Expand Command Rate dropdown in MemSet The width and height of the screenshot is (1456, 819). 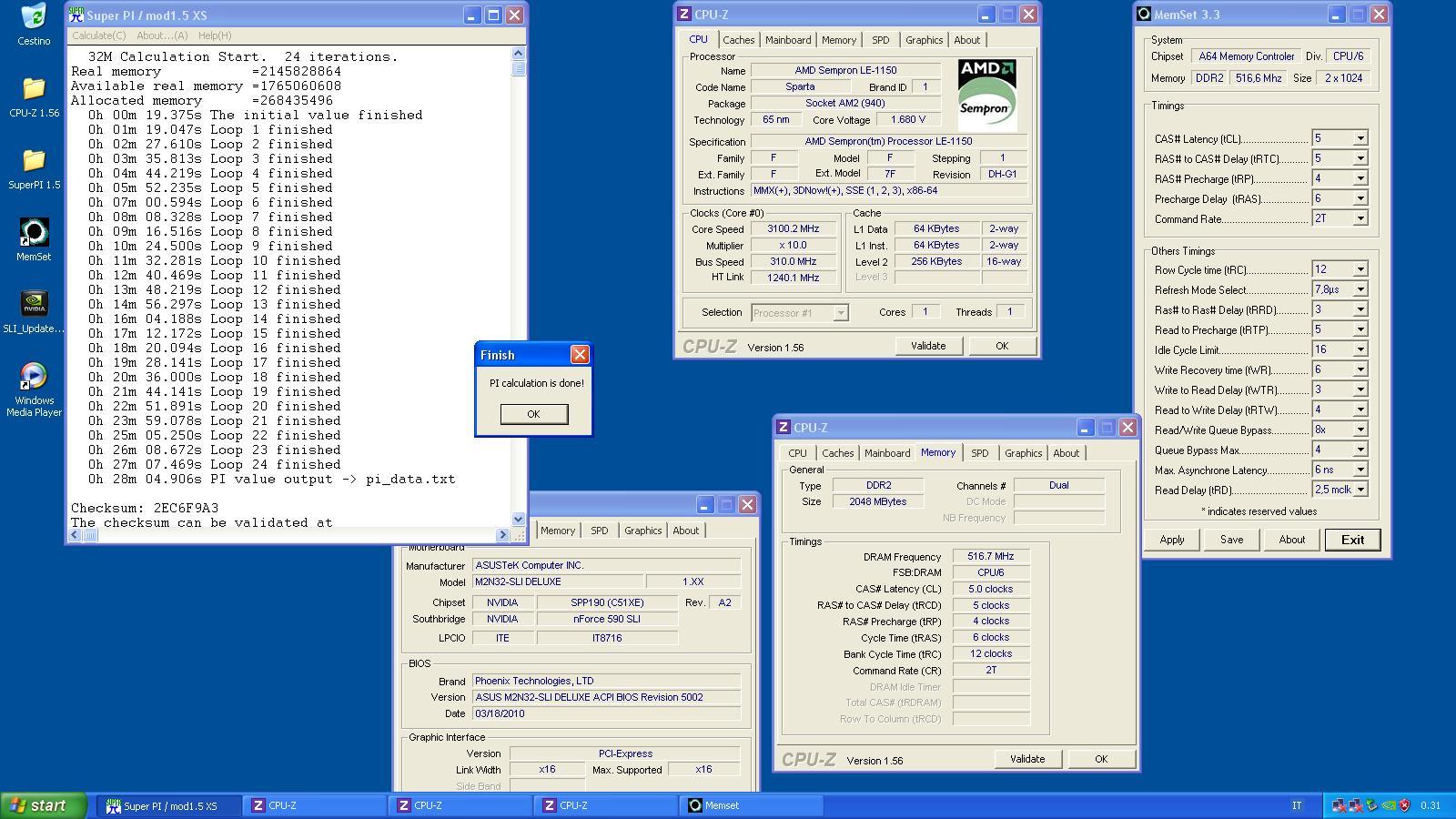[x=1360, y=218]
